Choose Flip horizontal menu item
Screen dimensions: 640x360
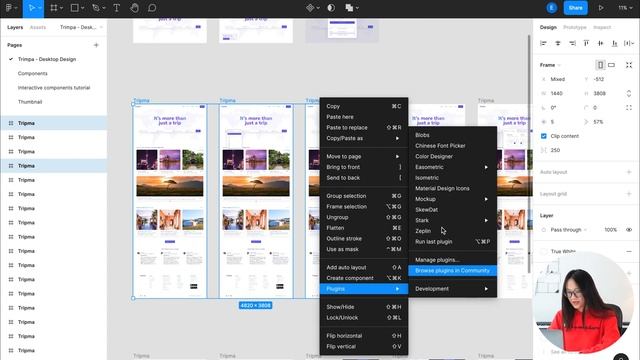[x=364, y=336]
